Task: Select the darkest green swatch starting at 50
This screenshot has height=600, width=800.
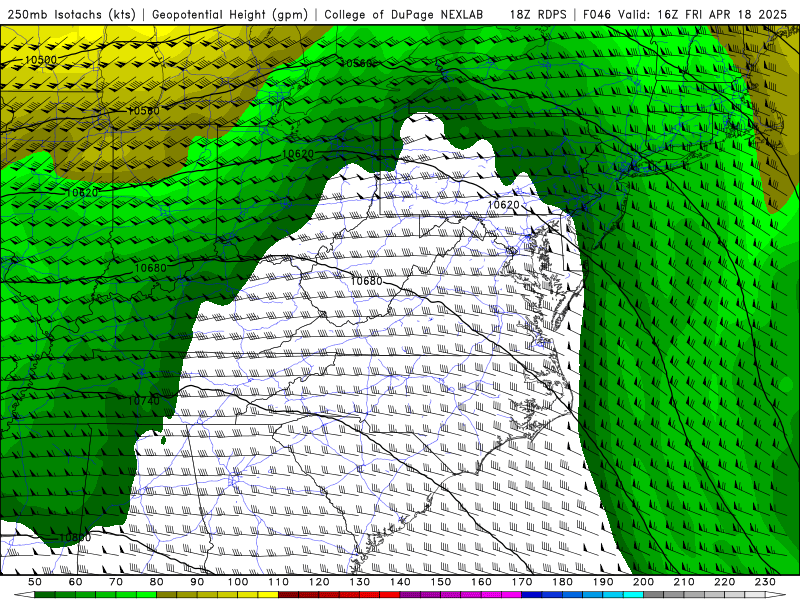Action: click(x=45, y=595)
